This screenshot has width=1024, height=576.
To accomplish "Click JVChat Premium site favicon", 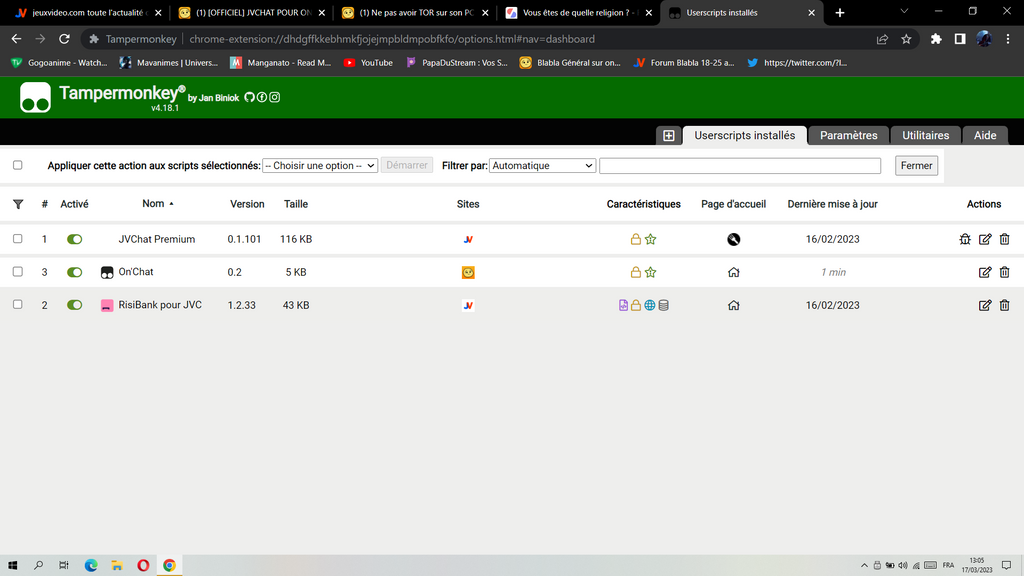I will pyautogui.click(x=468, y=239).
